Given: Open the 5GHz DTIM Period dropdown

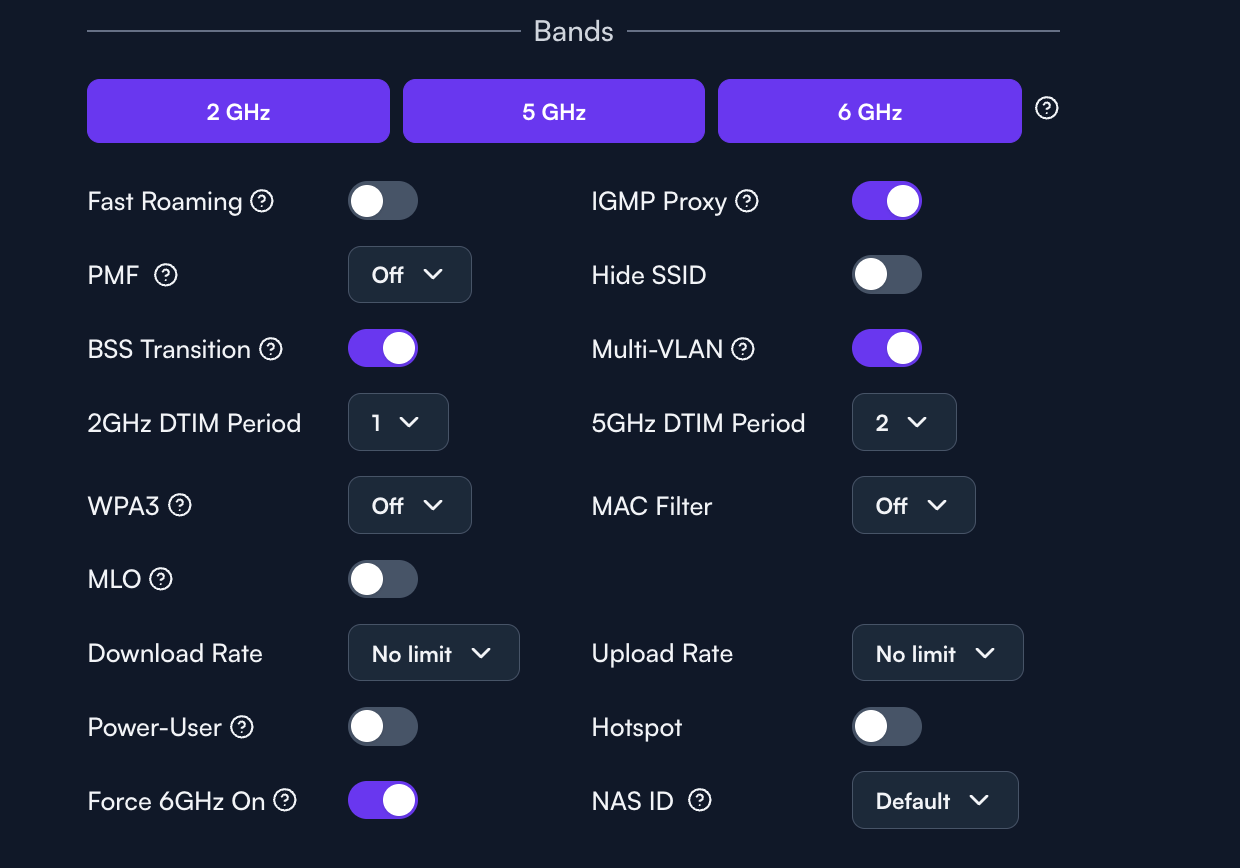Looking at the screenshot, I should point(904,423).
